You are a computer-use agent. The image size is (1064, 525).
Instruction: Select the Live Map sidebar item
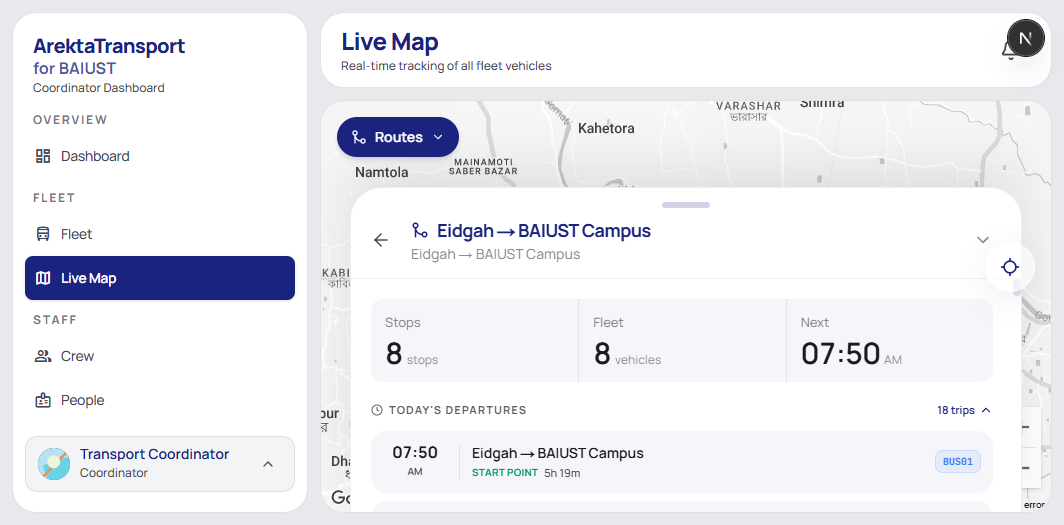coord(159,278)
